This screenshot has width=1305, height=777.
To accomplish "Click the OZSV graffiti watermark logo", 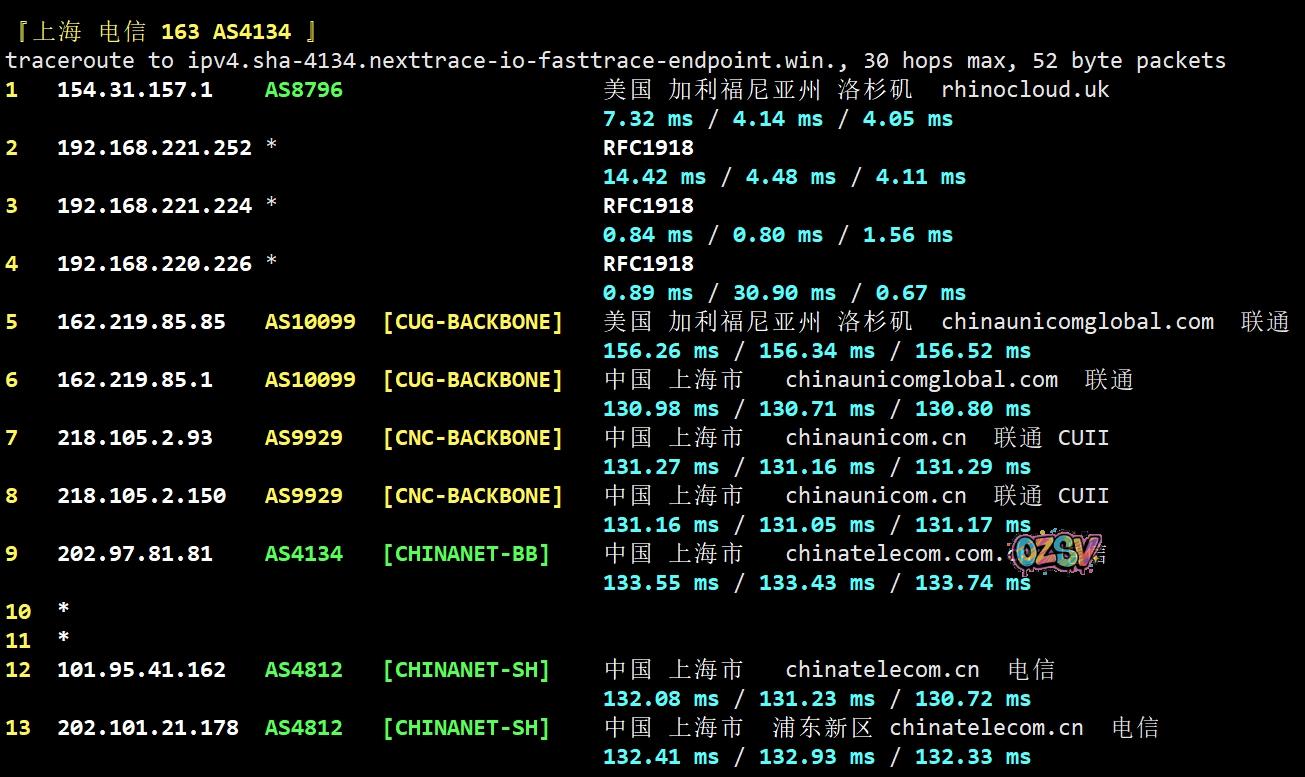I will click(1057, 552).
